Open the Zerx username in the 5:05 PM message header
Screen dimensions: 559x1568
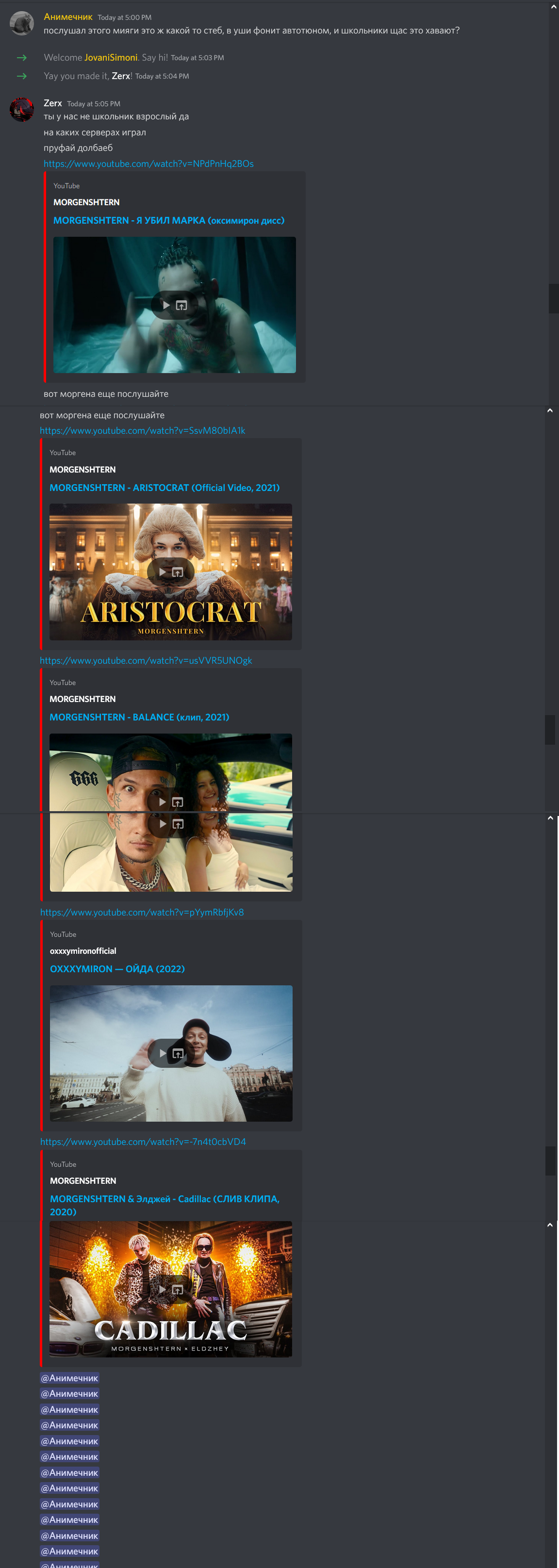coord(53,103)
